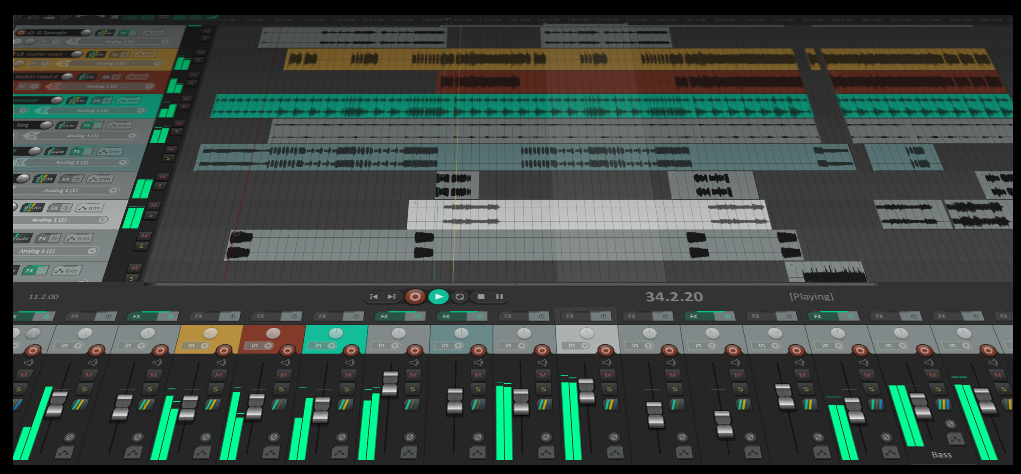Image resolution: width=1021 pixels, height=474 pixels.
Task: Arm record on the G Spangle track
Action: click(21, 33)
